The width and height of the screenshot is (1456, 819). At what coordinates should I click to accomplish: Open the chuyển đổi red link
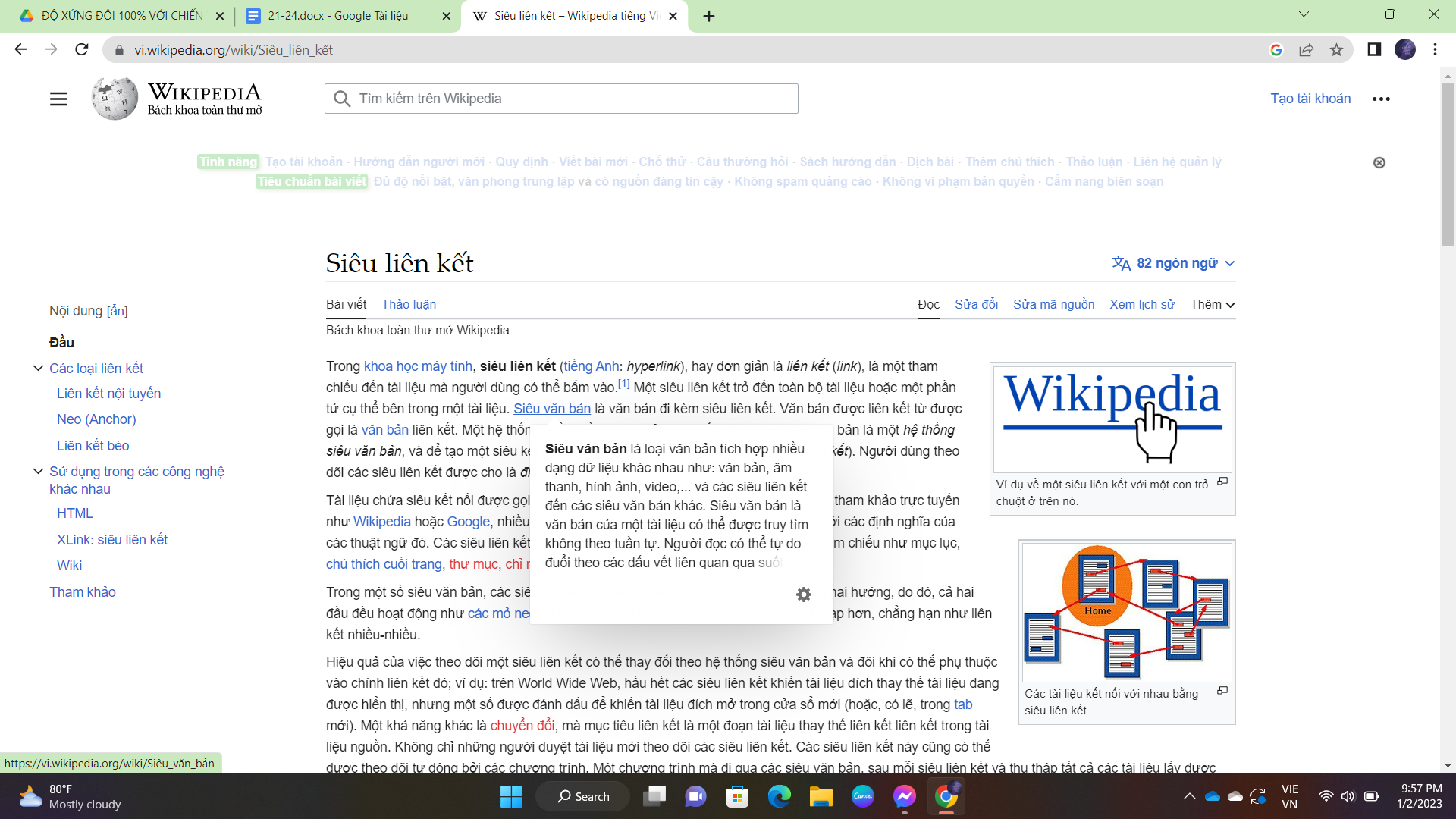point(522,726)
